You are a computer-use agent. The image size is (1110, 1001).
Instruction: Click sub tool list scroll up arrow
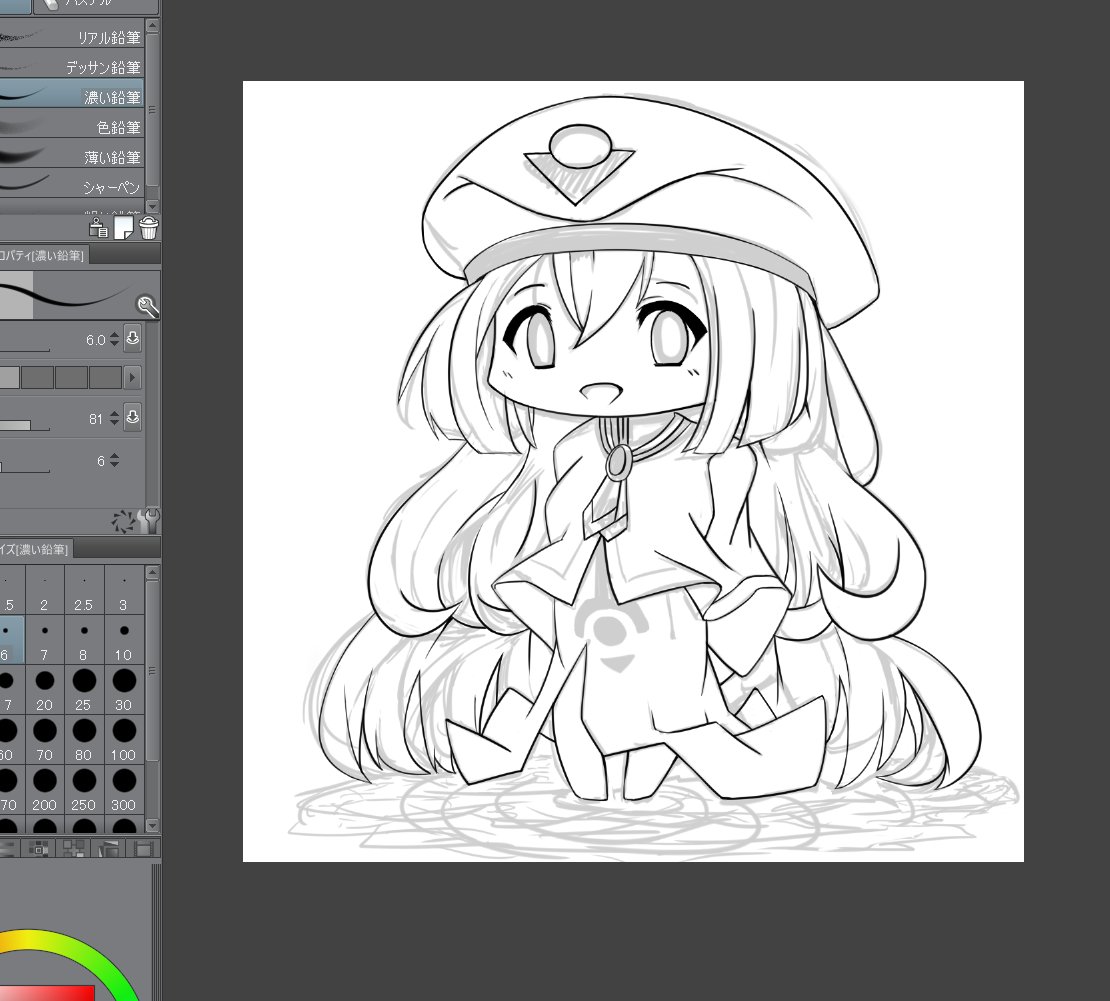(152, 26)
